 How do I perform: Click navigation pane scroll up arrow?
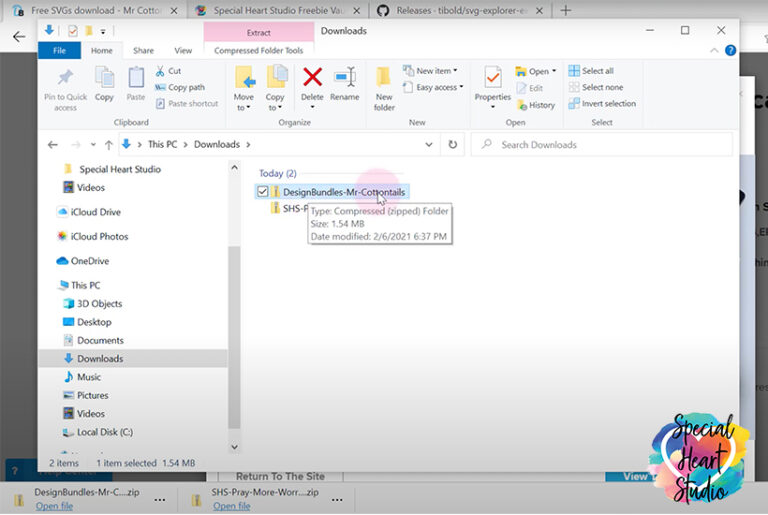(234, 168)
